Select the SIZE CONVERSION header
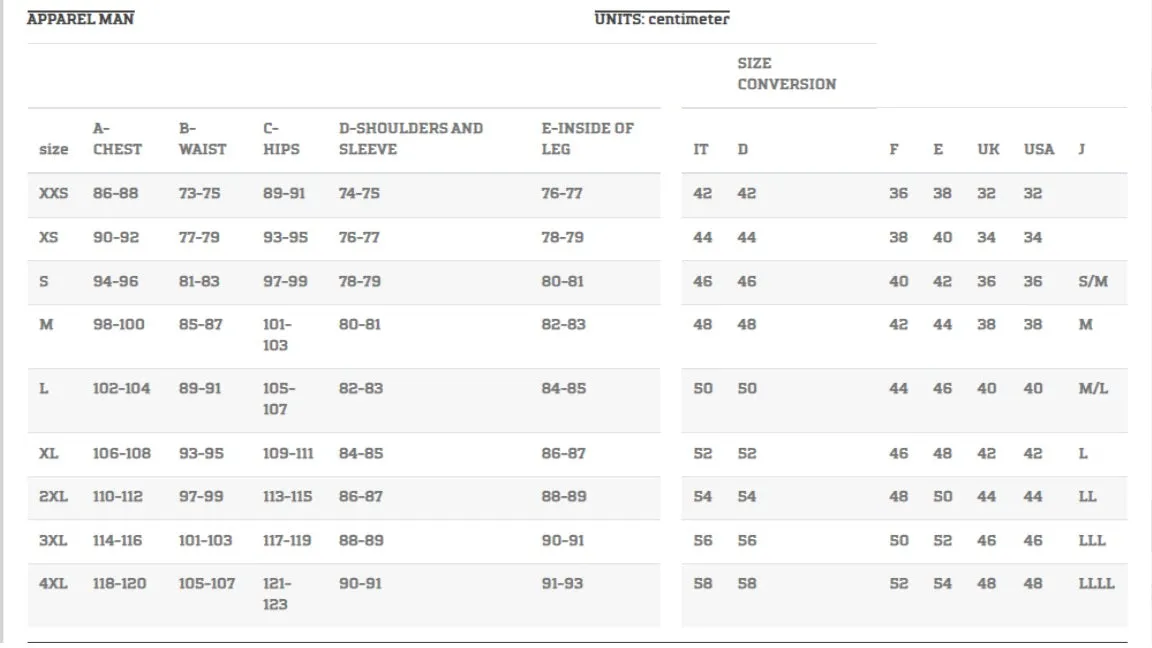1152x648 pixels. tap(787, 74)
